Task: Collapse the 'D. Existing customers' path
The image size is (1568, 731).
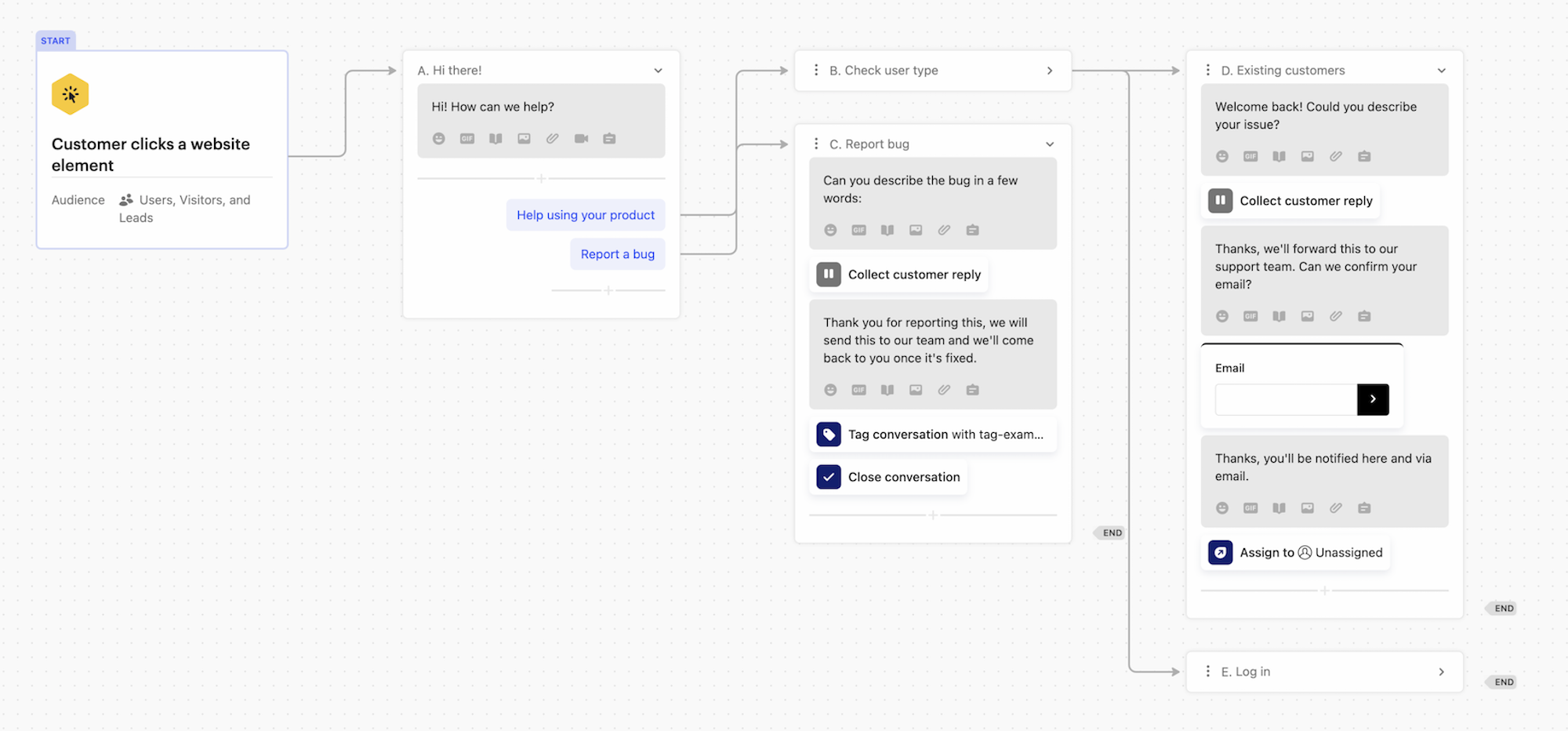Action: click(1441, 70)
